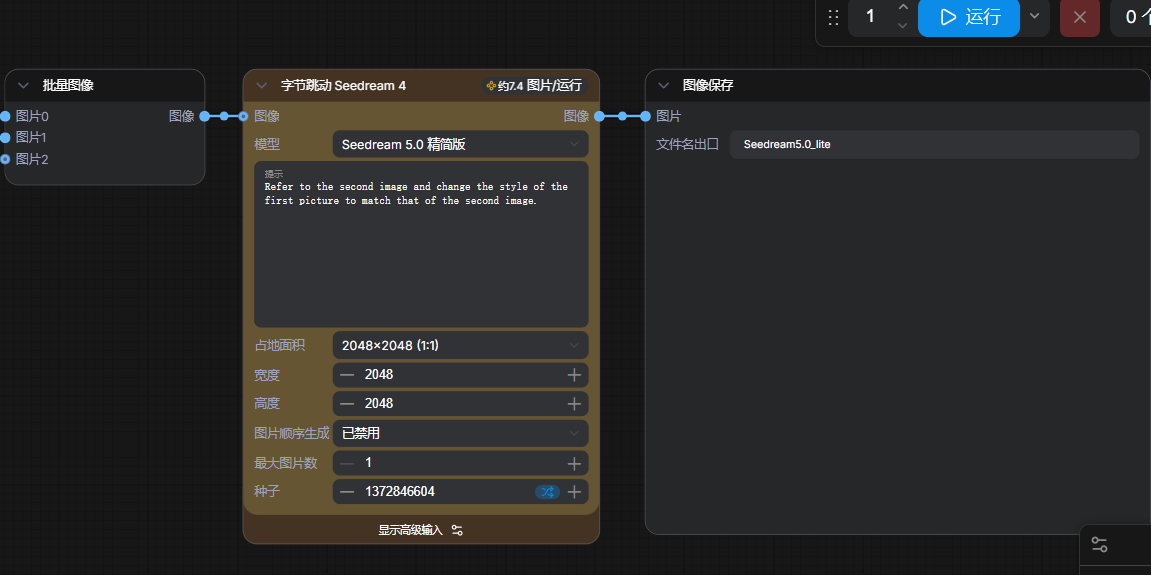Image resolution: width=1151 pixels, height=575 pixels.
Task: Increase the run batch count arrow
Action: tap(903, 7)
